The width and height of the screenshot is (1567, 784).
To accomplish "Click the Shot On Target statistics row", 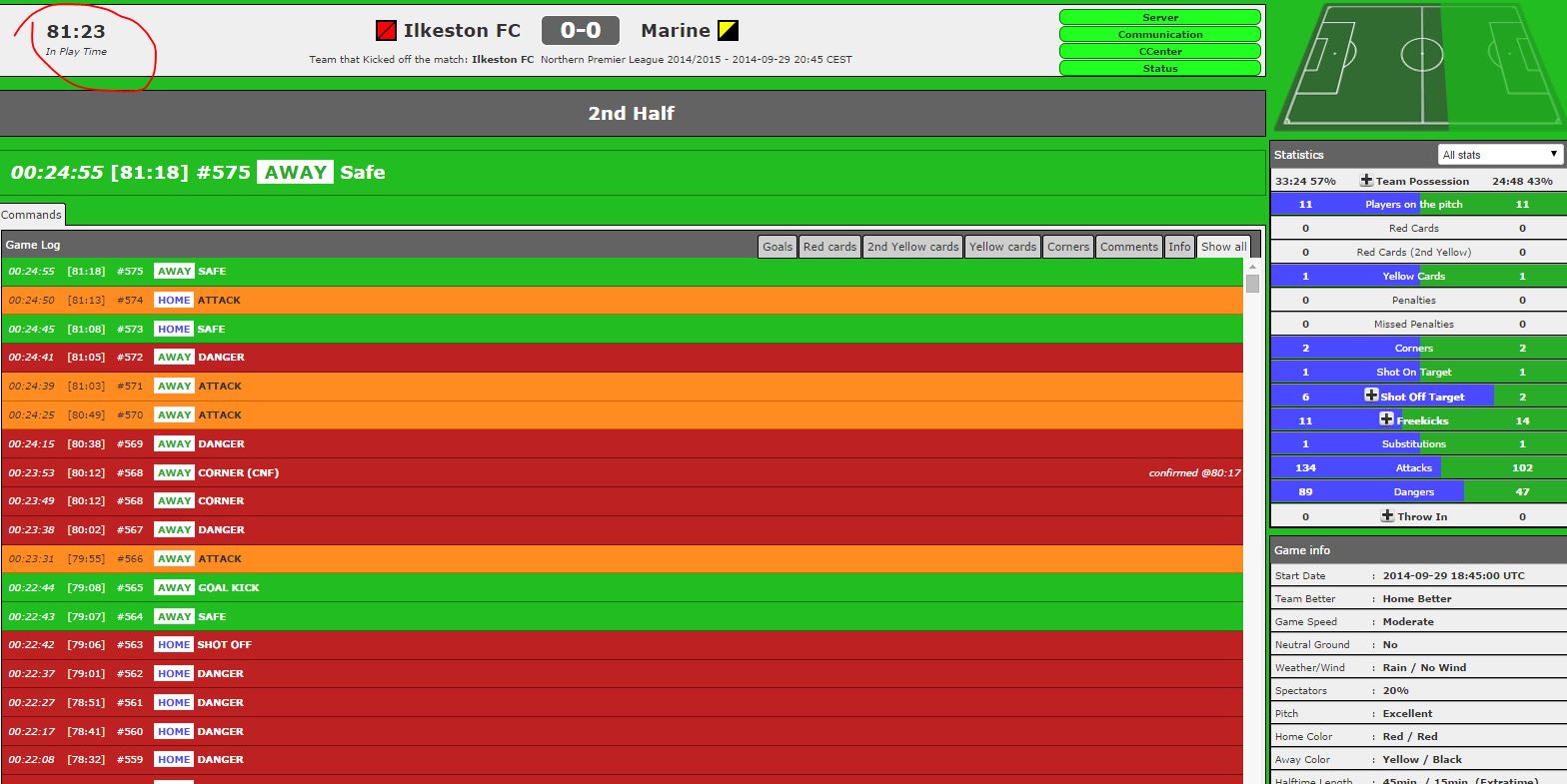I will [x=1418, y=372].
